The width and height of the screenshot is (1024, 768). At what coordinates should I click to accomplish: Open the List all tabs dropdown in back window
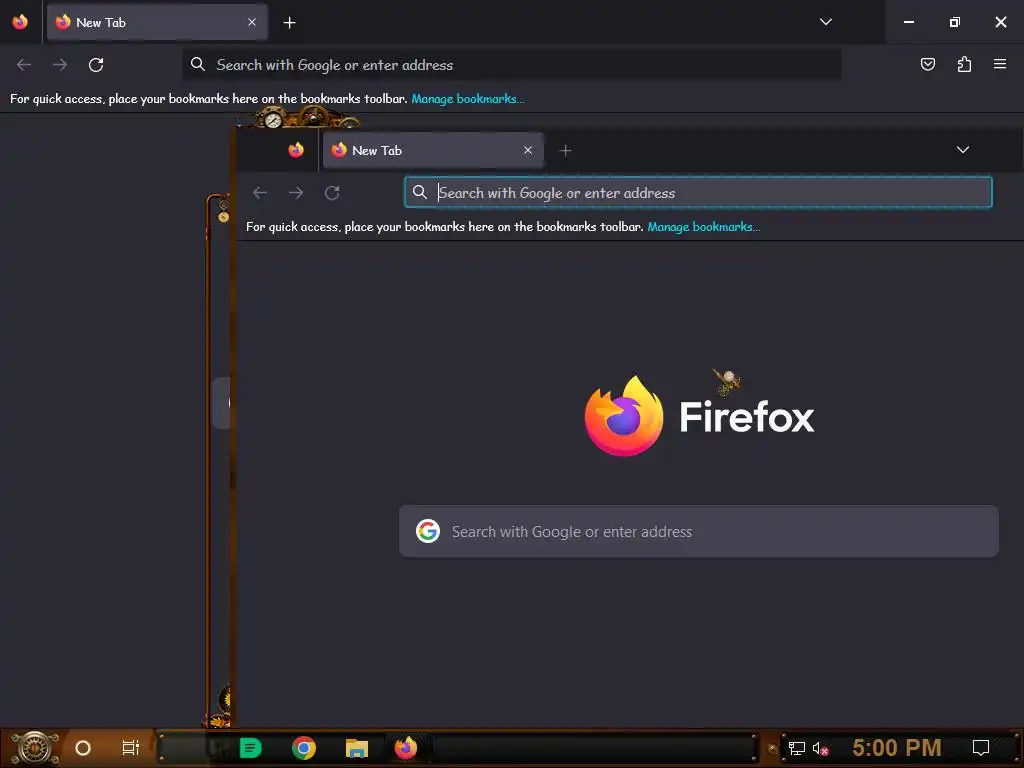825,22
